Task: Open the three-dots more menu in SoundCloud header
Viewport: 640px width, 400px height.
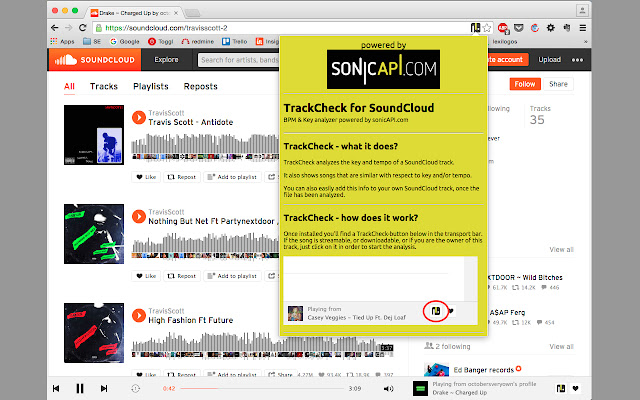Action: pyautogui.click(x=577, y=60)
